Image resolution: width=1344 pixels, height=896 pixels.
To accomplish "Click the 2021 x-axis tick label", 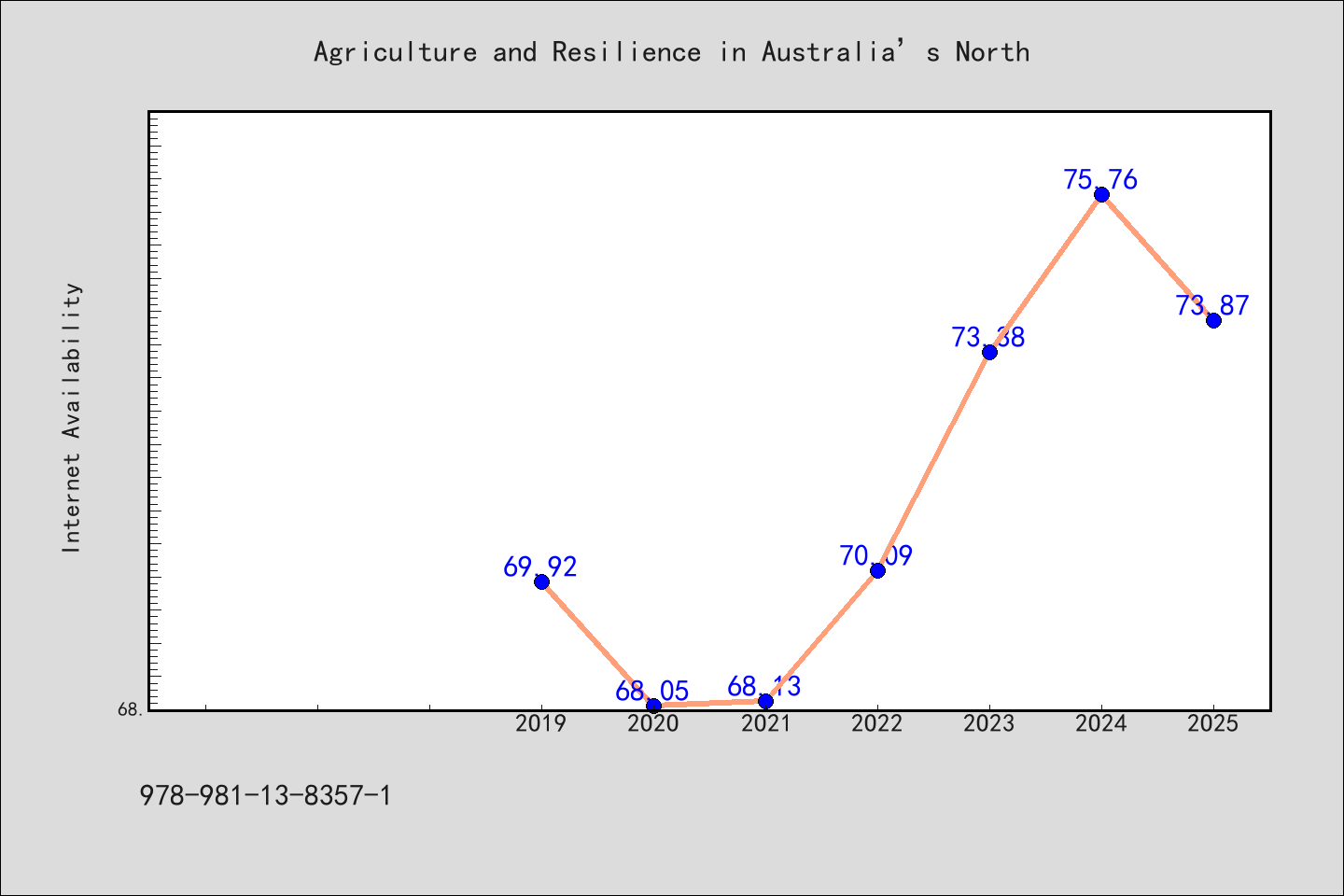I will coord(765,723).
